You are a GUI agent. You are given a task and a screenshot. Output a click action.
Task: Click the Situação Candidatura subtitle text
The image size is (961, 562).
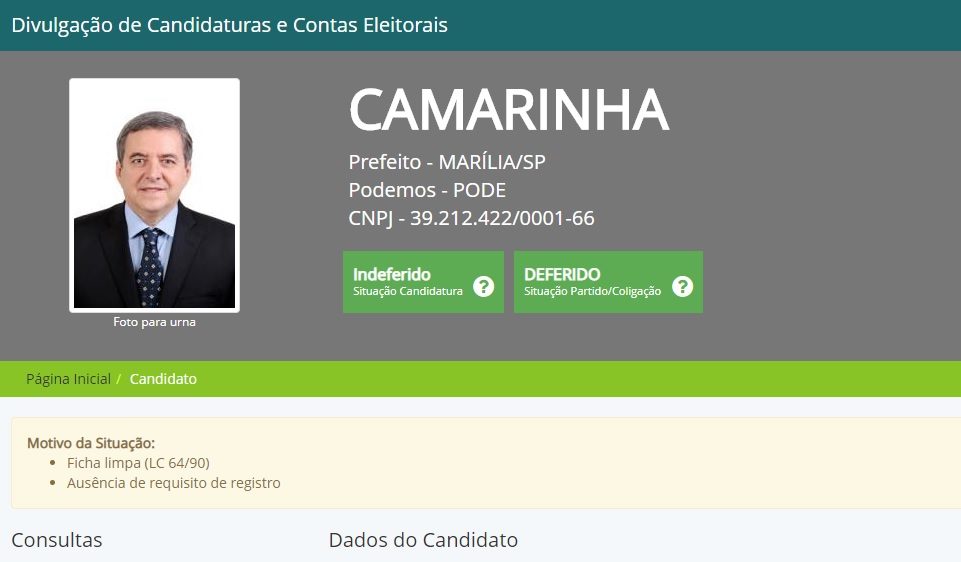coord(408,292)
